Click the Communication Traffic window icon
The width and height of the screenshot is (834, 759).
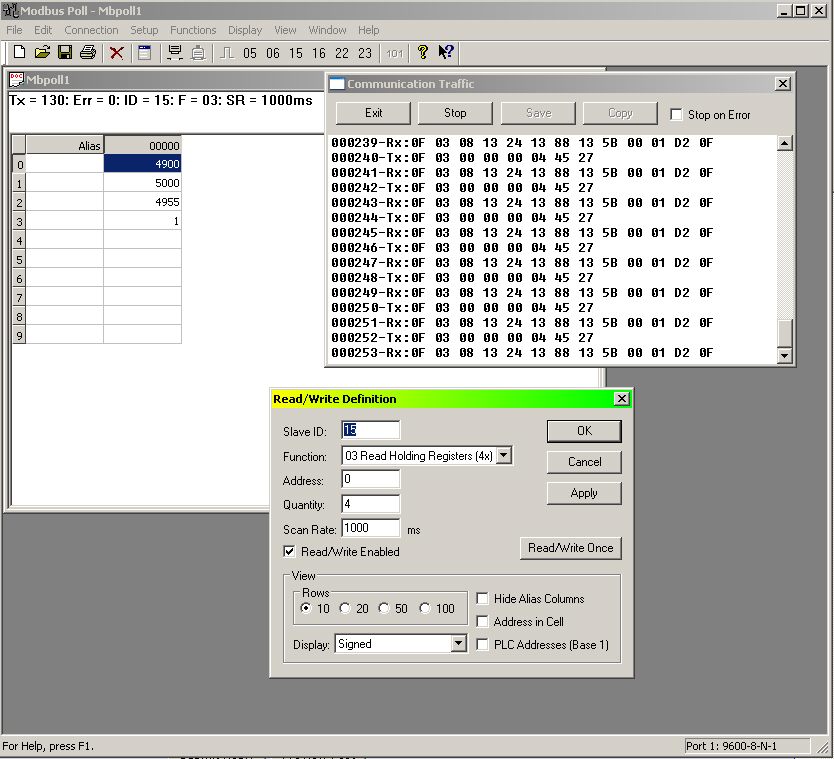(337, 84)
